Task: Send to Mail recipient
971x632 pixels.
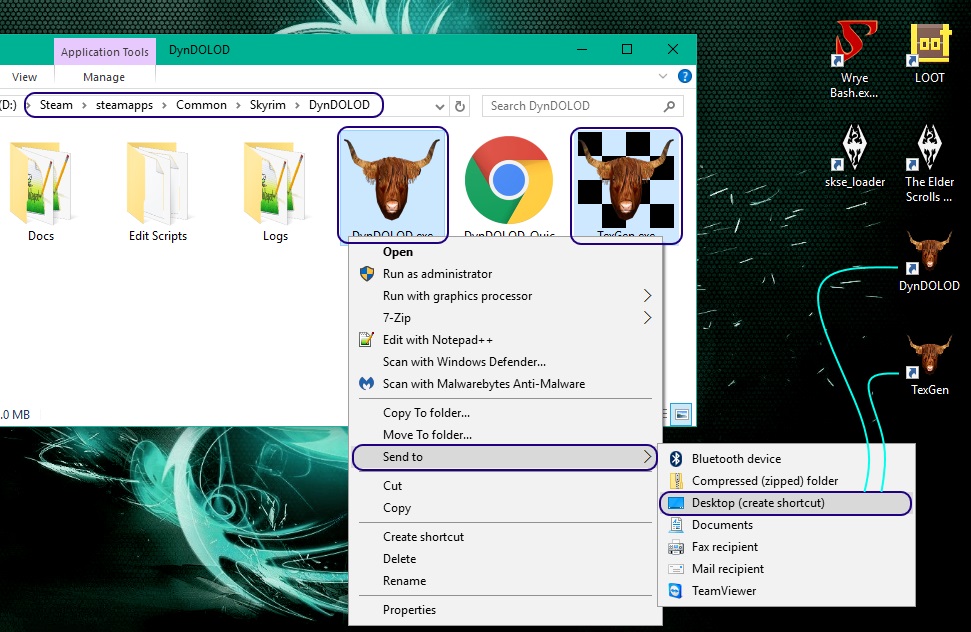Action: (787, 569)
